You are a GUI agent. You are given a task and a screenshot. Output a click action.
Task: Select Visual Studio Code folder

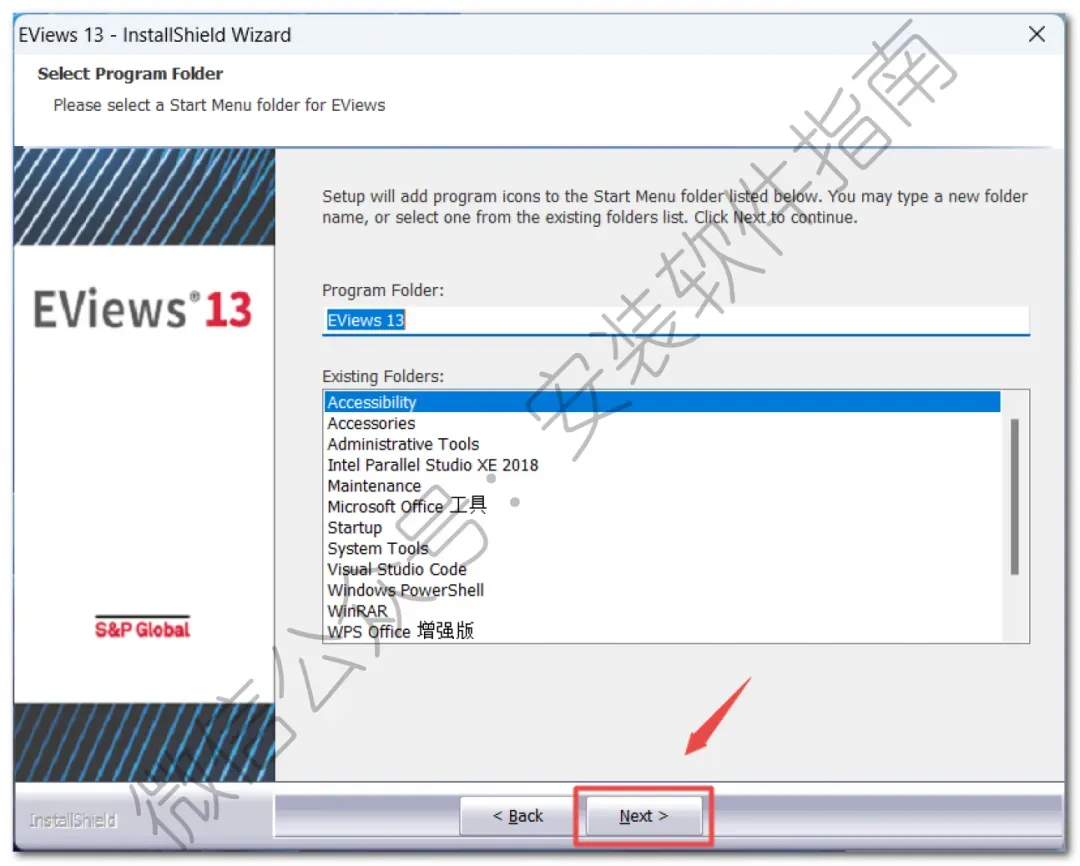click(662, 569)
